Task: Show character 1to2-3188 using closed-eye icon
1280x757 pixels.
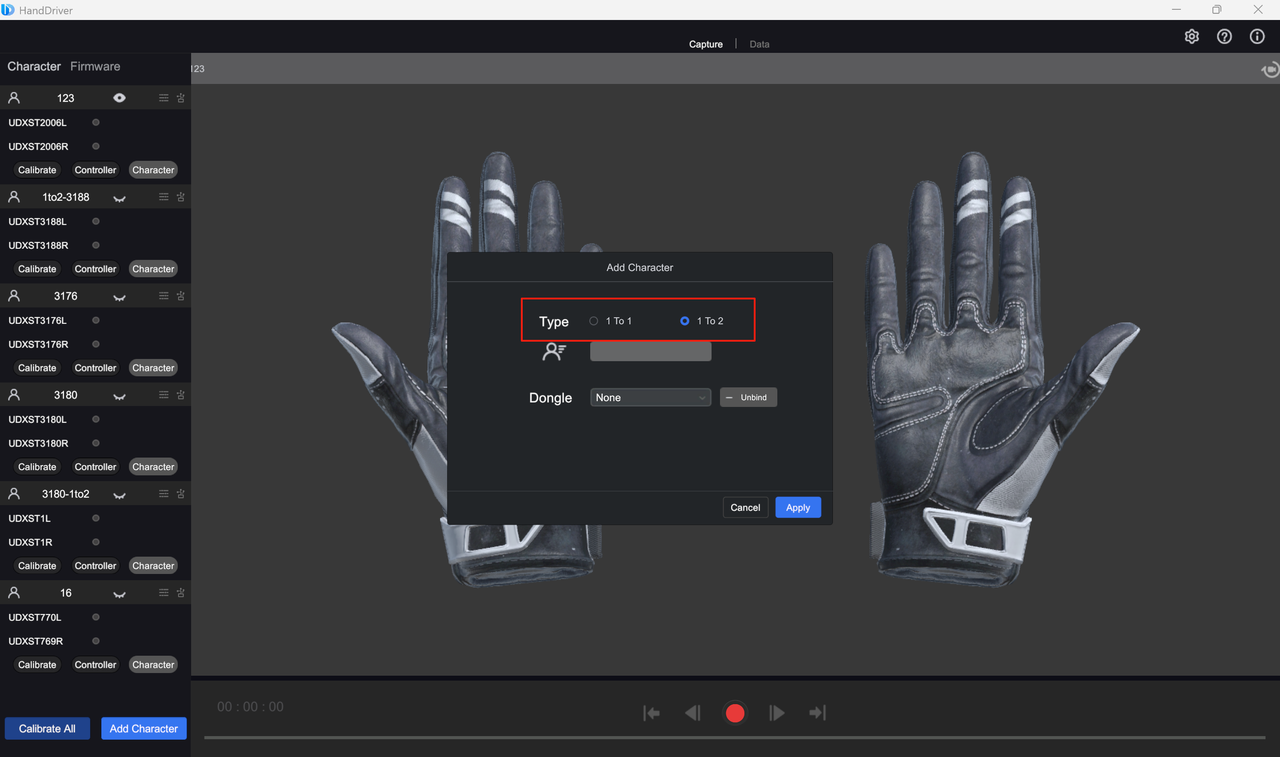Action: pos(119,198)
